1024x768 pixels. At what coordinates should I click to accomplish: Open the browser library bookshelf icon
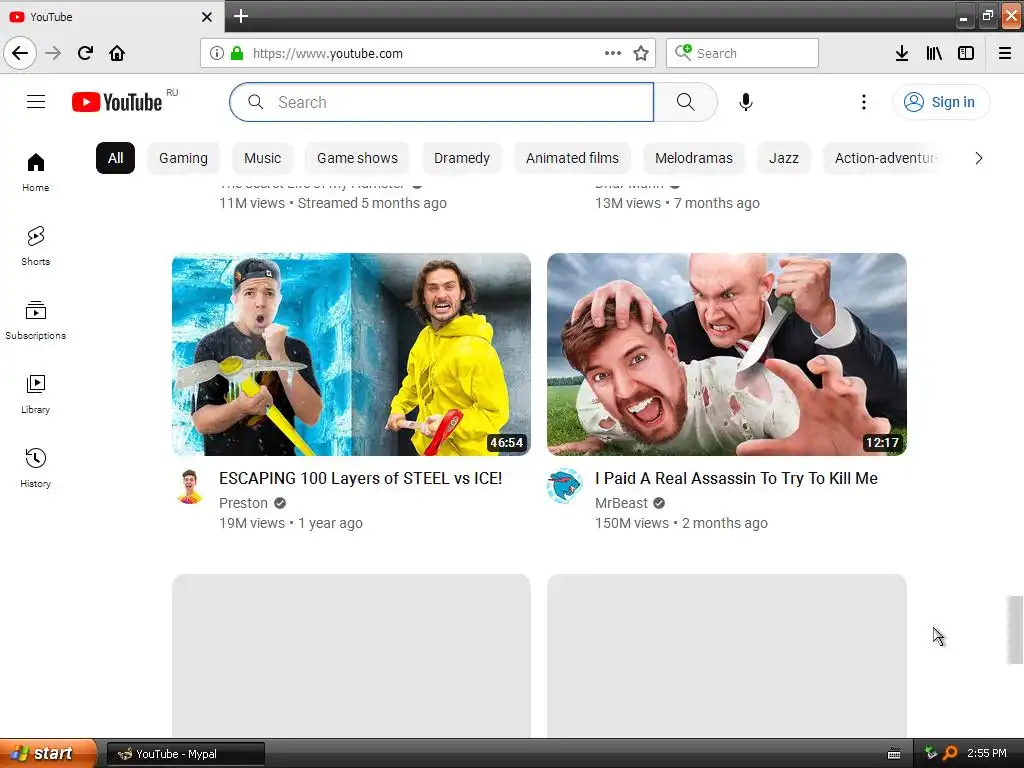tap(934, 53)
